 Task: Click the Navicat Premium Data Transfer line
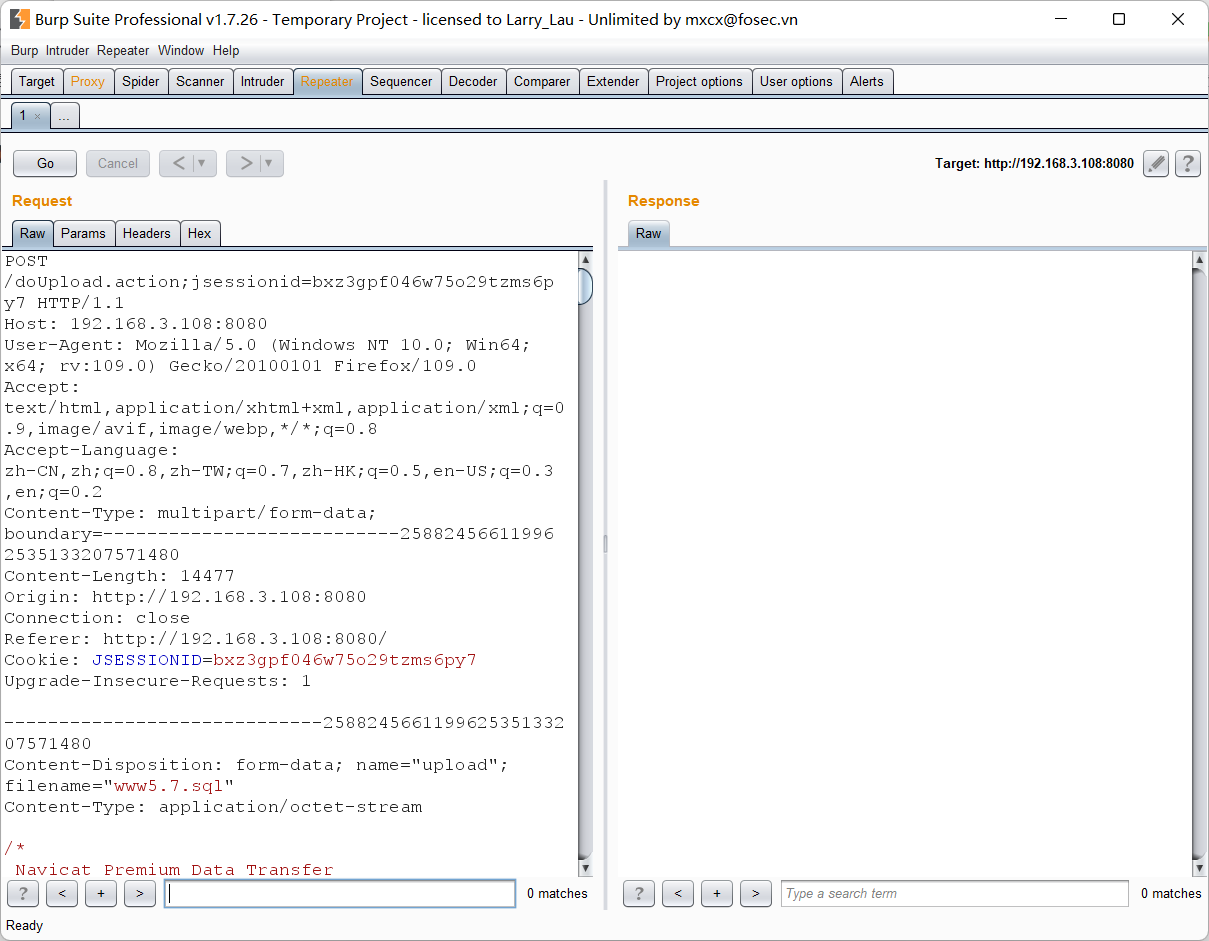[174, 870]
